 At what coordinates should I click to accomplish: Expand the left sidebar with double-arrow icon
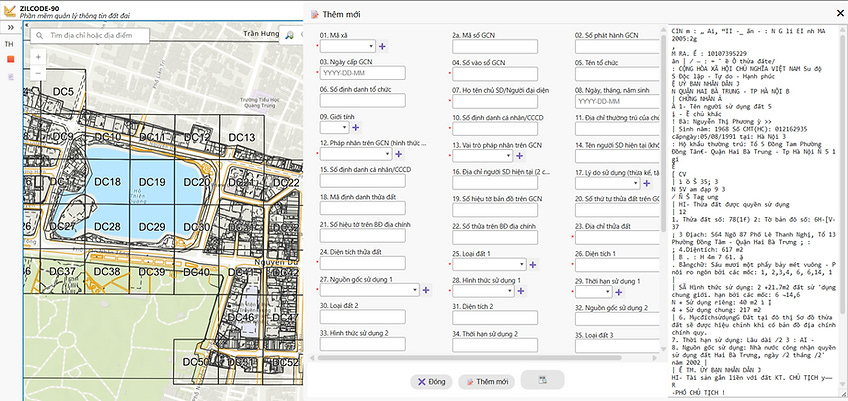pyautogui.click(x=10, y=29)
